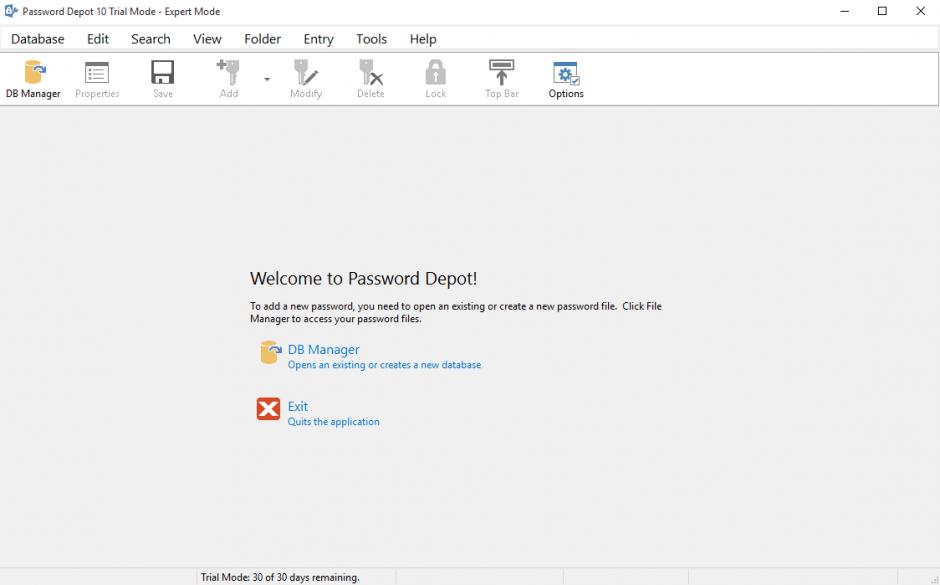Open the Entry menu
The image size is (940, 585).
point(318,39)
